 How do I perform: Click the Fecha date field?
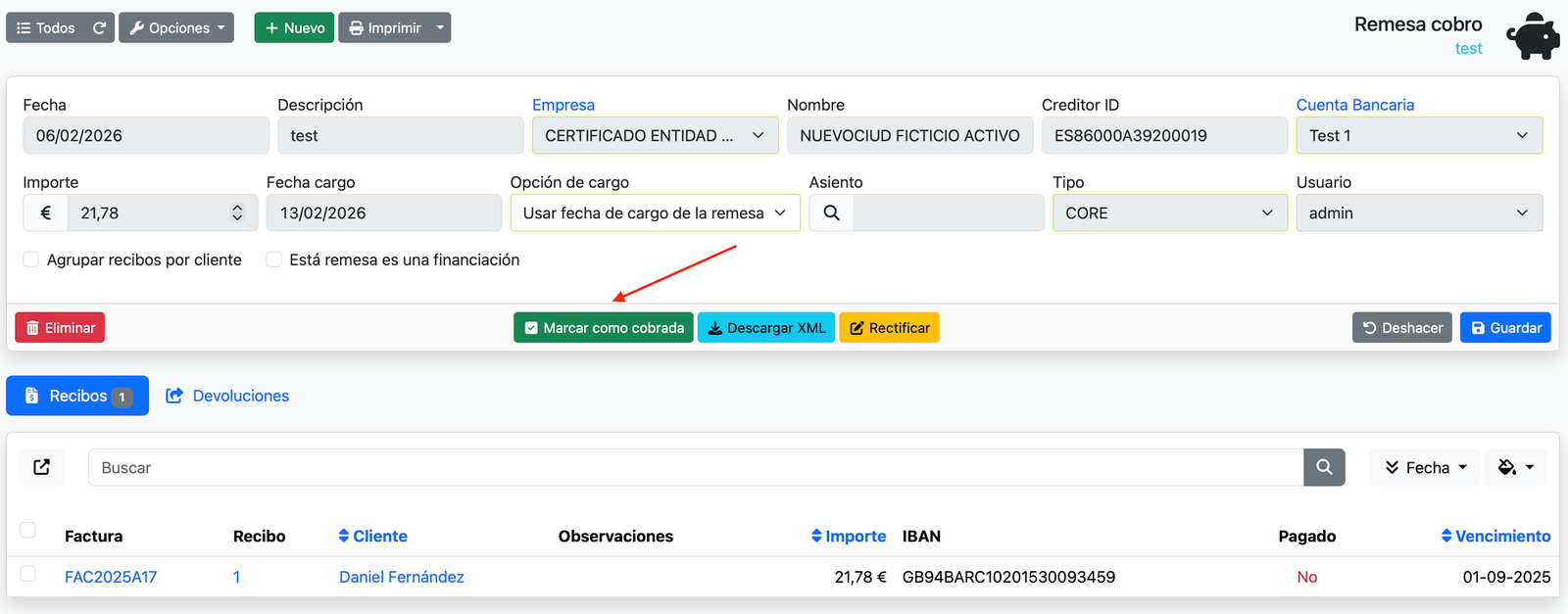click(146, 135)
